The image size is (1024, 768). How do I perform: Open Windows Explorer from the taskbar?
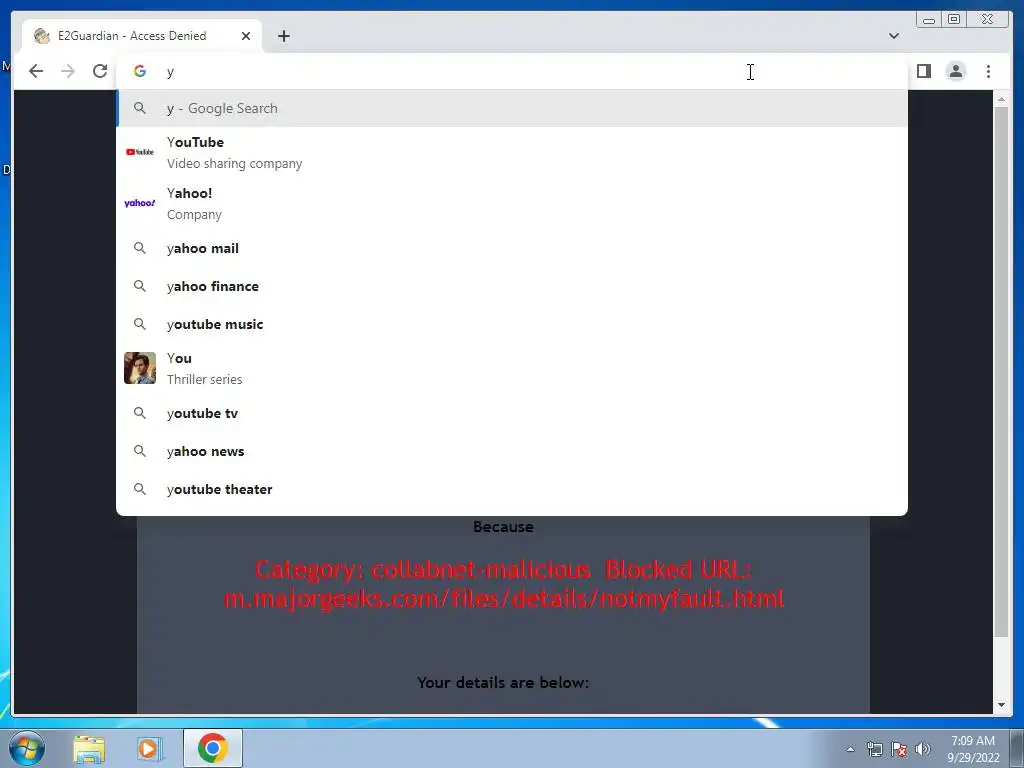[89, 748]
